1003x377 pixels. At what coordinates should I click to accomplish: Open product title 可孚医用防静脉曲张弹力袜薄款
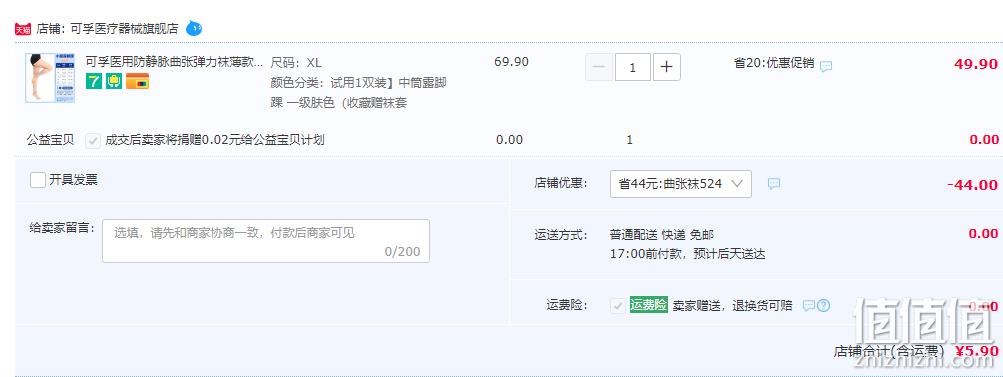tap(174, 62)
